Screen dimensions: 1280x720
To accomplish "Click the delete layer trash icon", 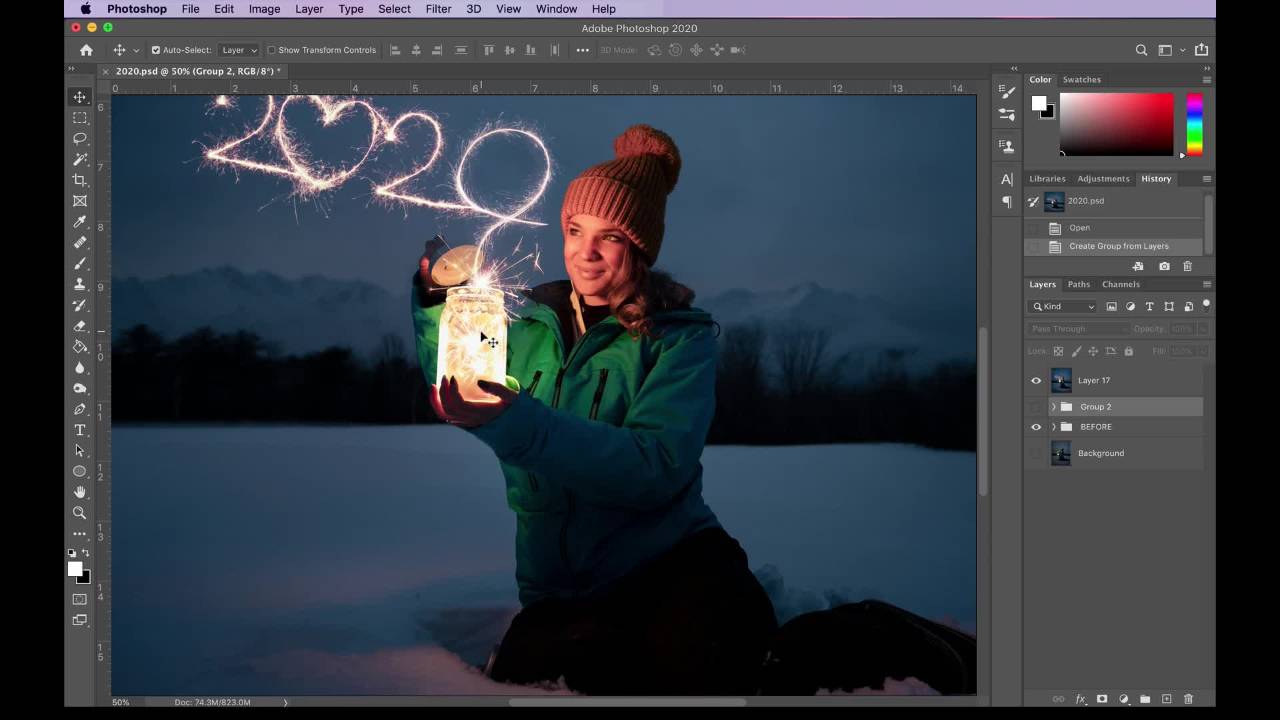I will coord(1188,699).
